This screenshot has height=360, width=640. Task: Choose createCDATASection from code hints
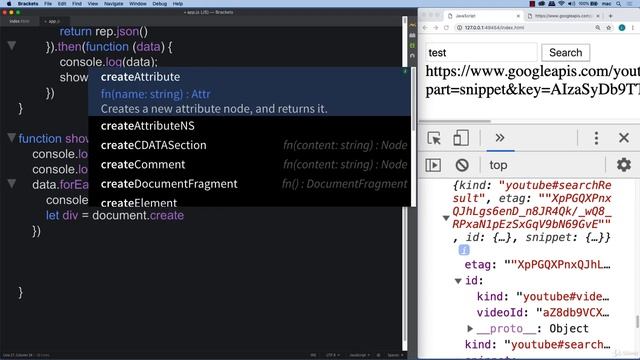pyautogui.click(x=249, y=145)
